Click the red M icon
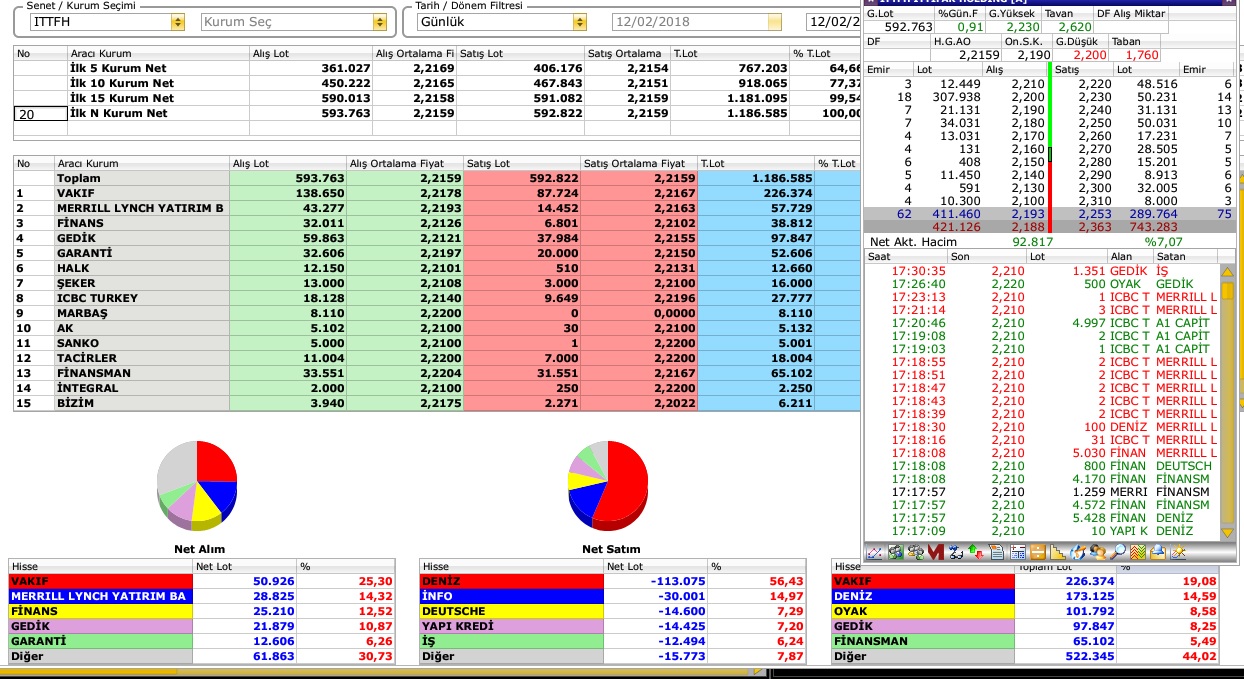Image resolution: width=1244 pixels, height=679 pixels. click(936, 552)
